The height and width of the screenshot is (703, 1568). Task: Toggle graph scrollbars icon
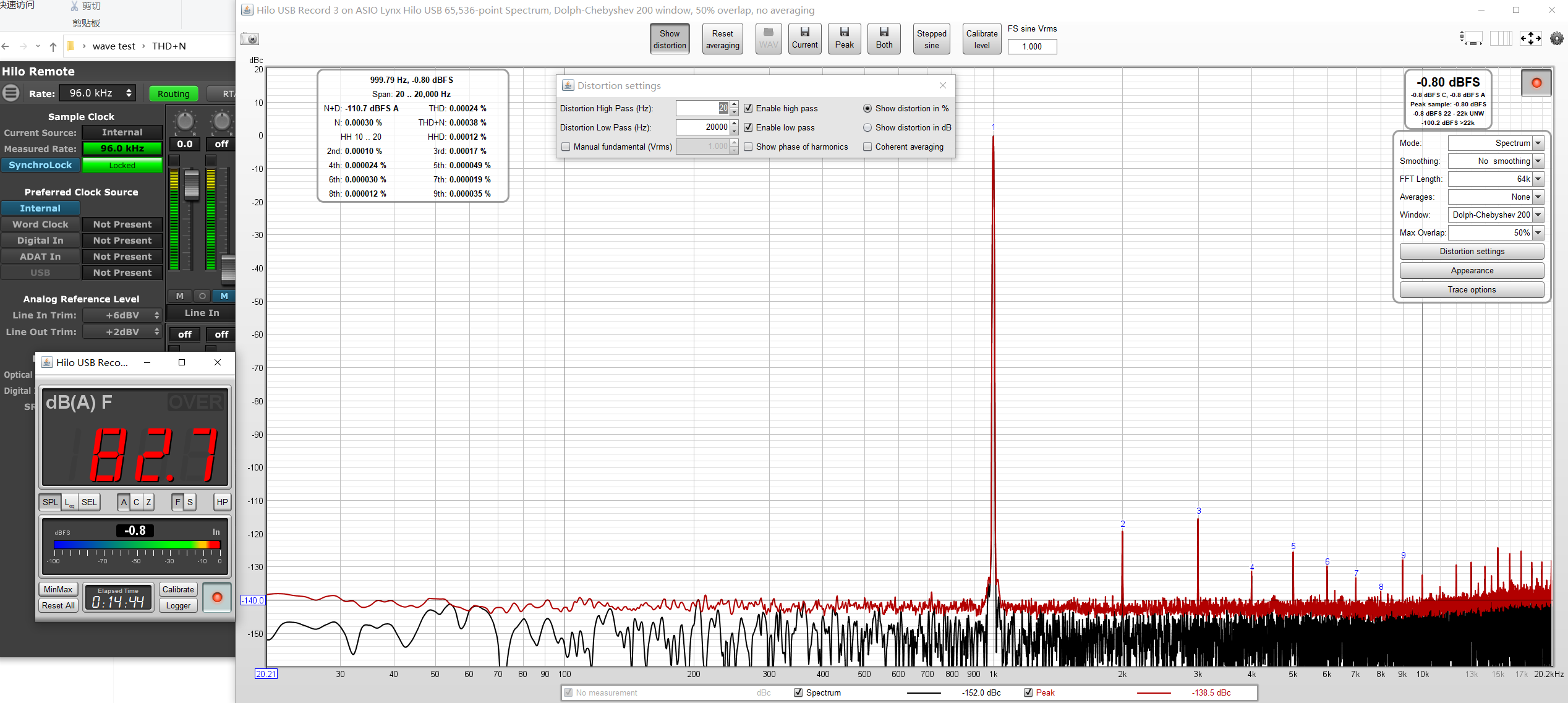coord(1472,38)
